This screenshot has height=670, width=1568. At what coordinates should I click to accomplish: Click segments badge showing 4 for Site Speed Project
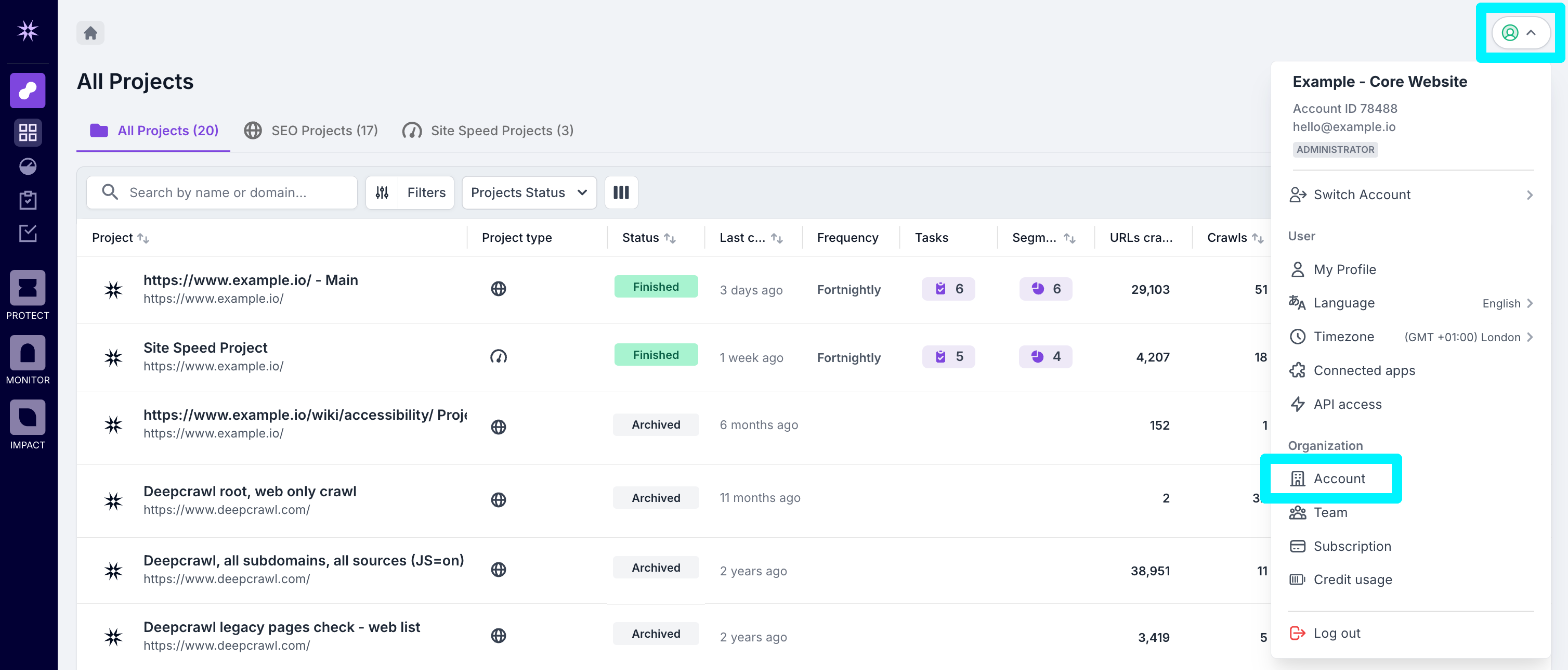click(1045, 357)
